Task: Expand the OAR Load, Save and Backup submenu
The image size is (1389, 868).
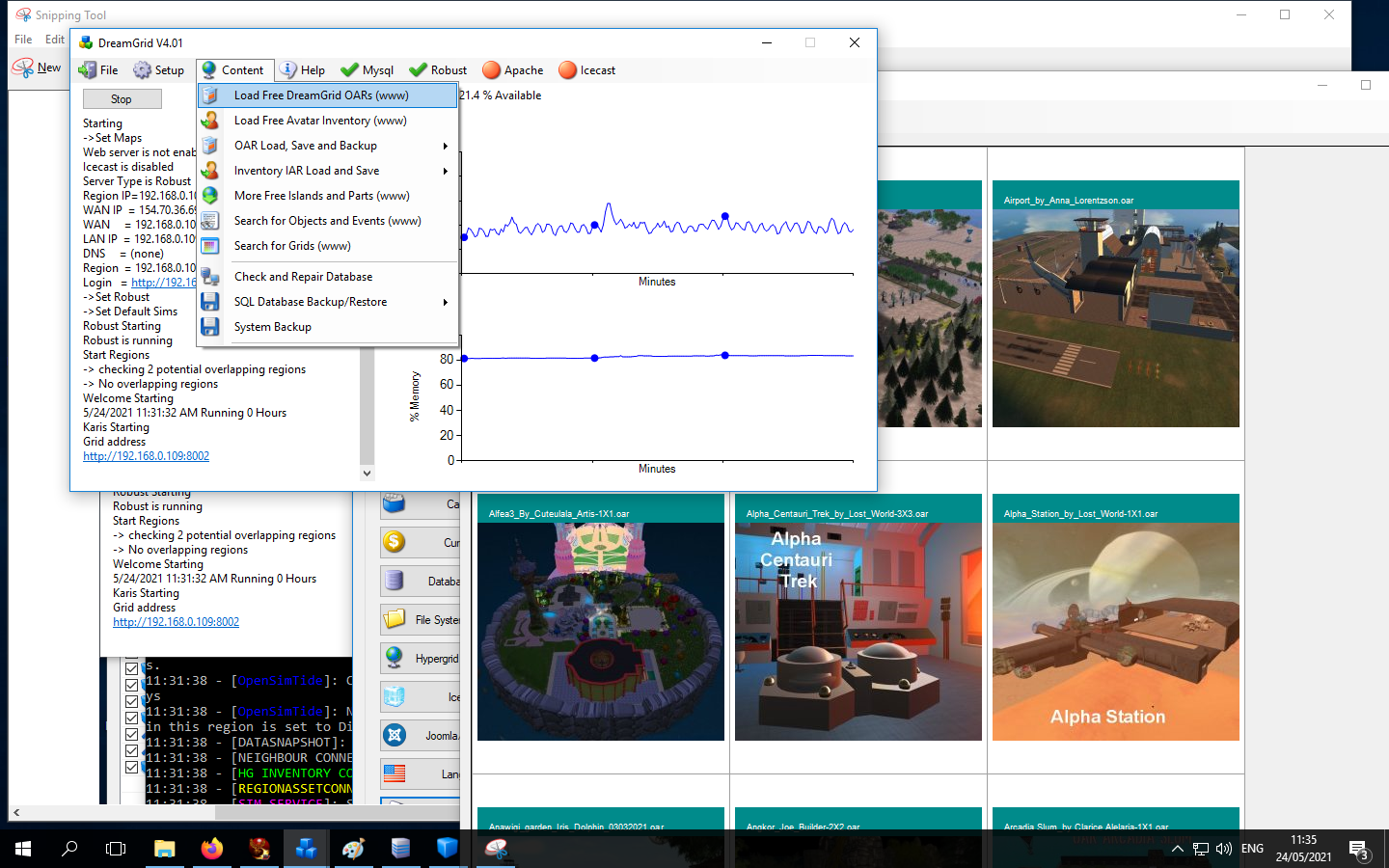Action: (327, 146)
